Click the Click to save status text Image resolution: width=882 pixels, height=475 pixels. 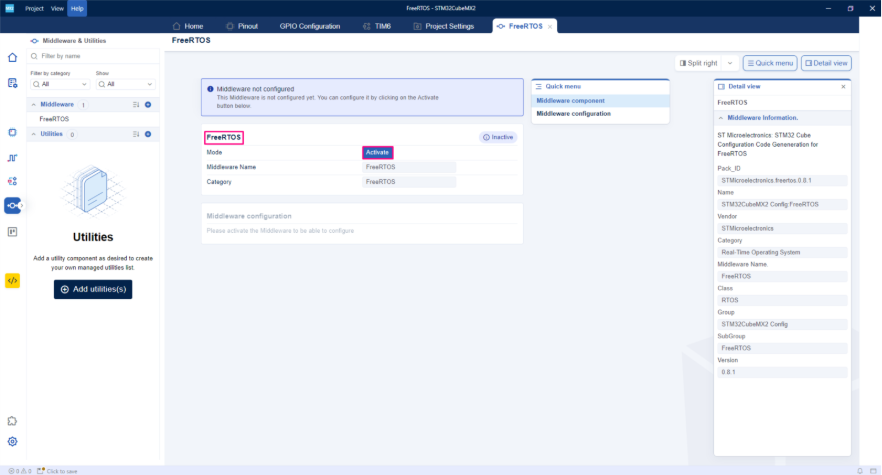[62, 471]
